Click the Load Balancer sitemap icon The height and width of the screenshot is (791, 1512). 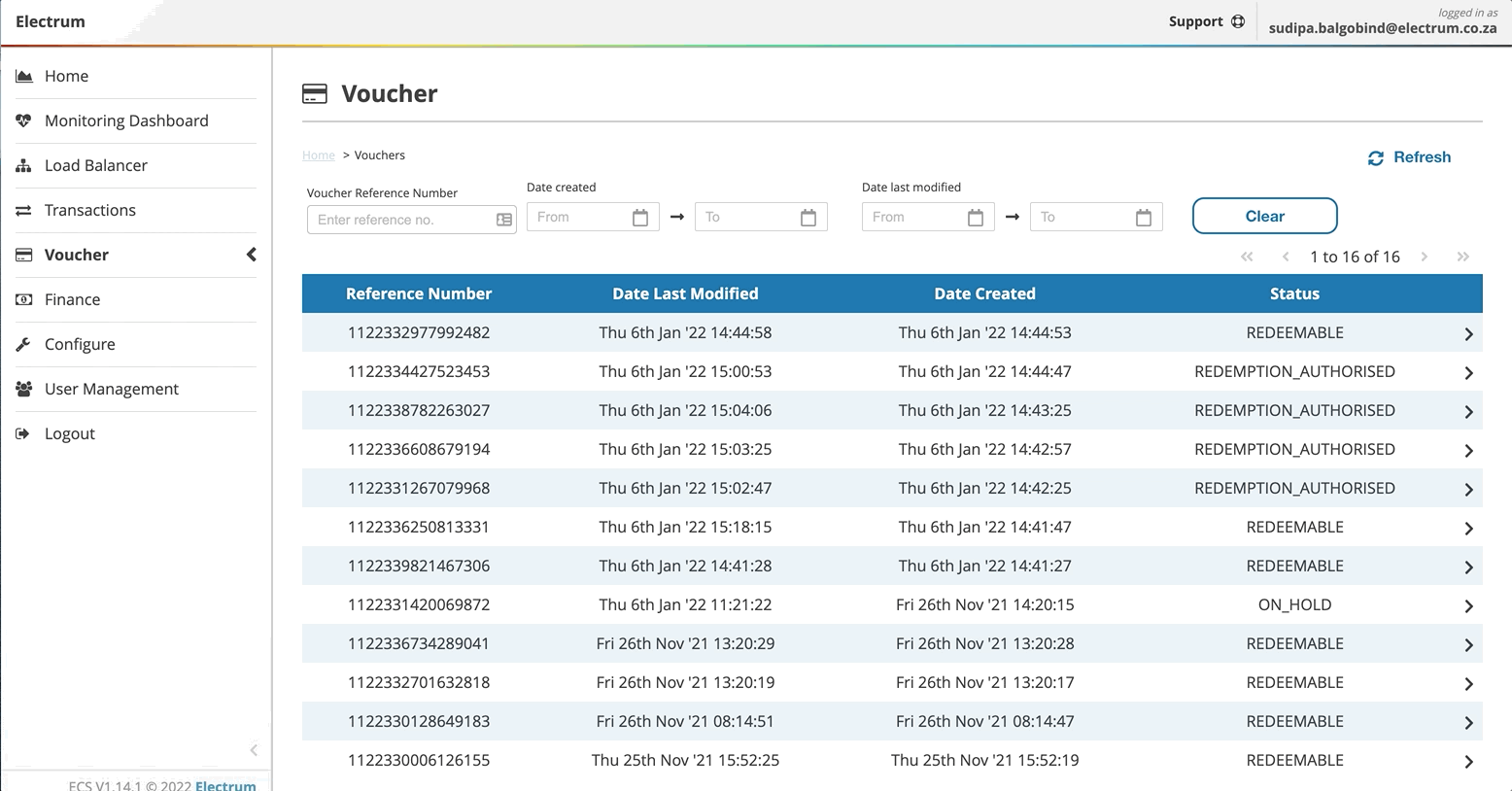click(x=24, y=165)
